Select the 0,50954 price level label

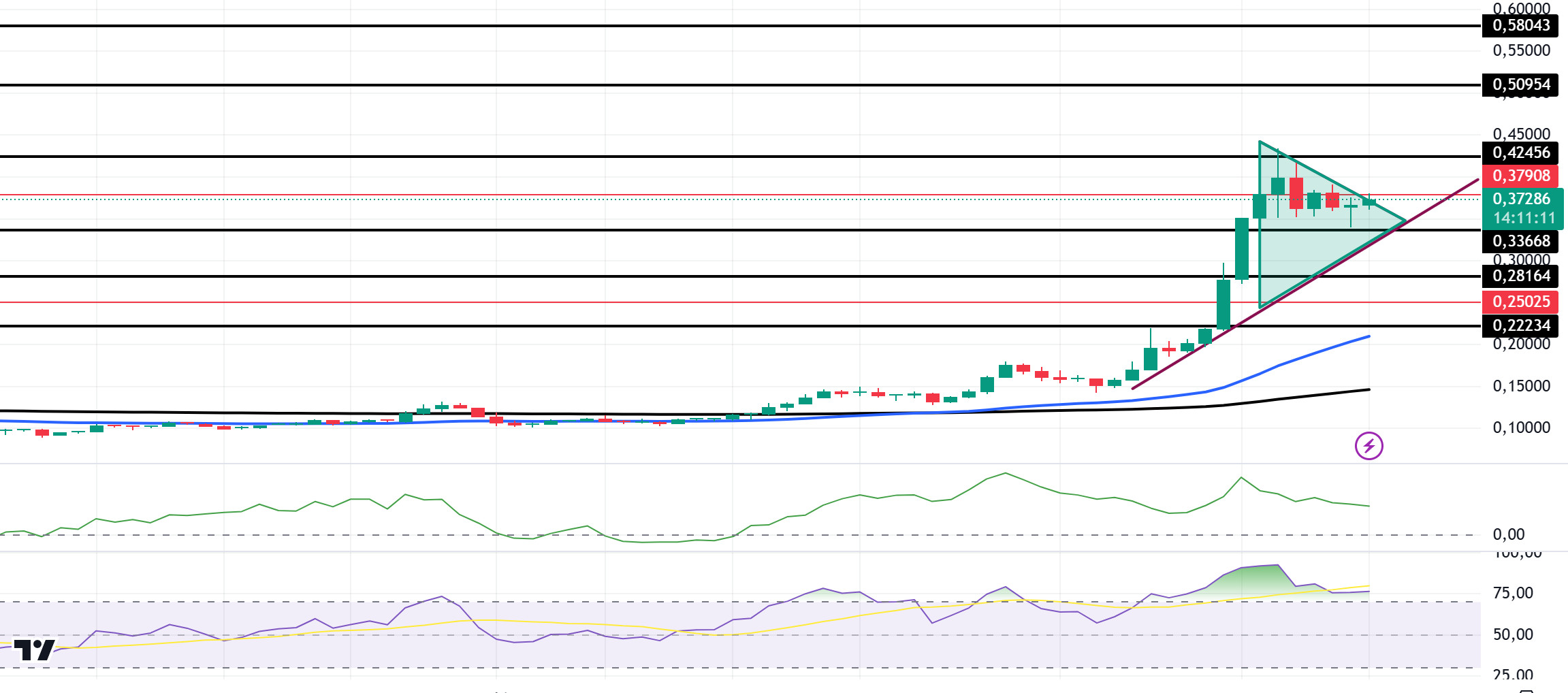click(x=1520, y=85)
